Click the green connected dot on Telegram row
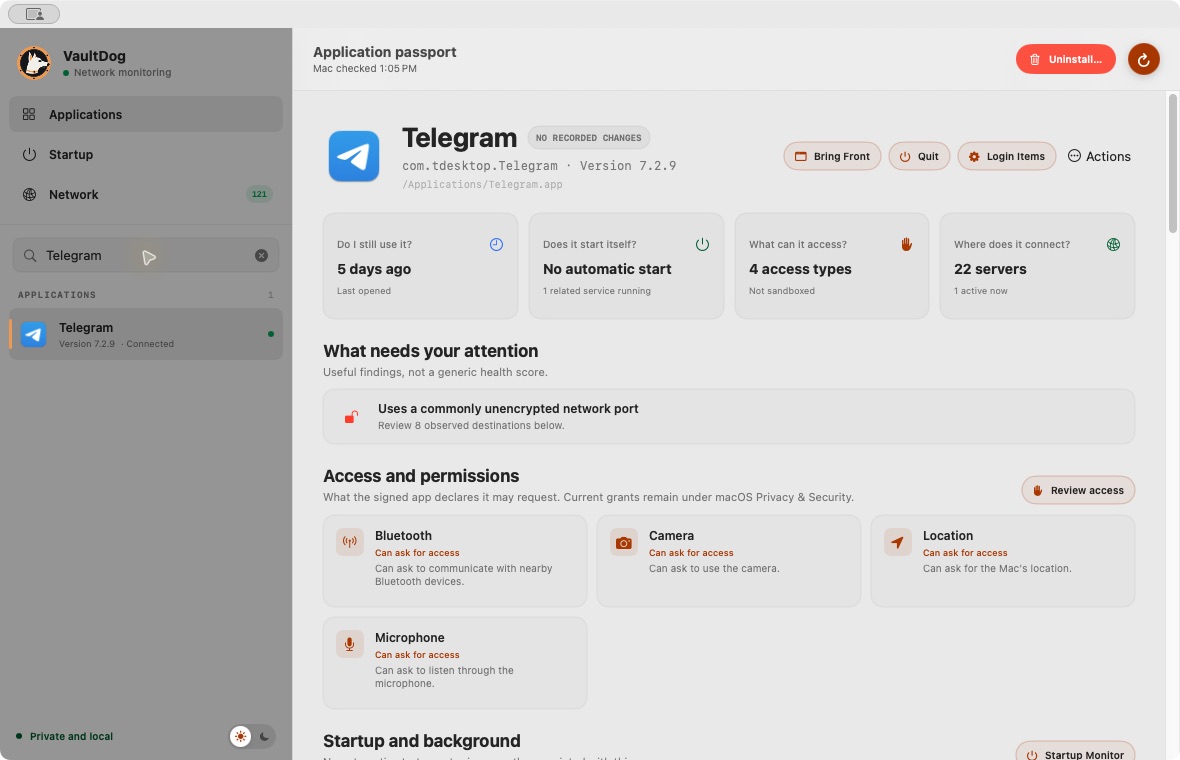1180x760 pixels. point(271,334)
